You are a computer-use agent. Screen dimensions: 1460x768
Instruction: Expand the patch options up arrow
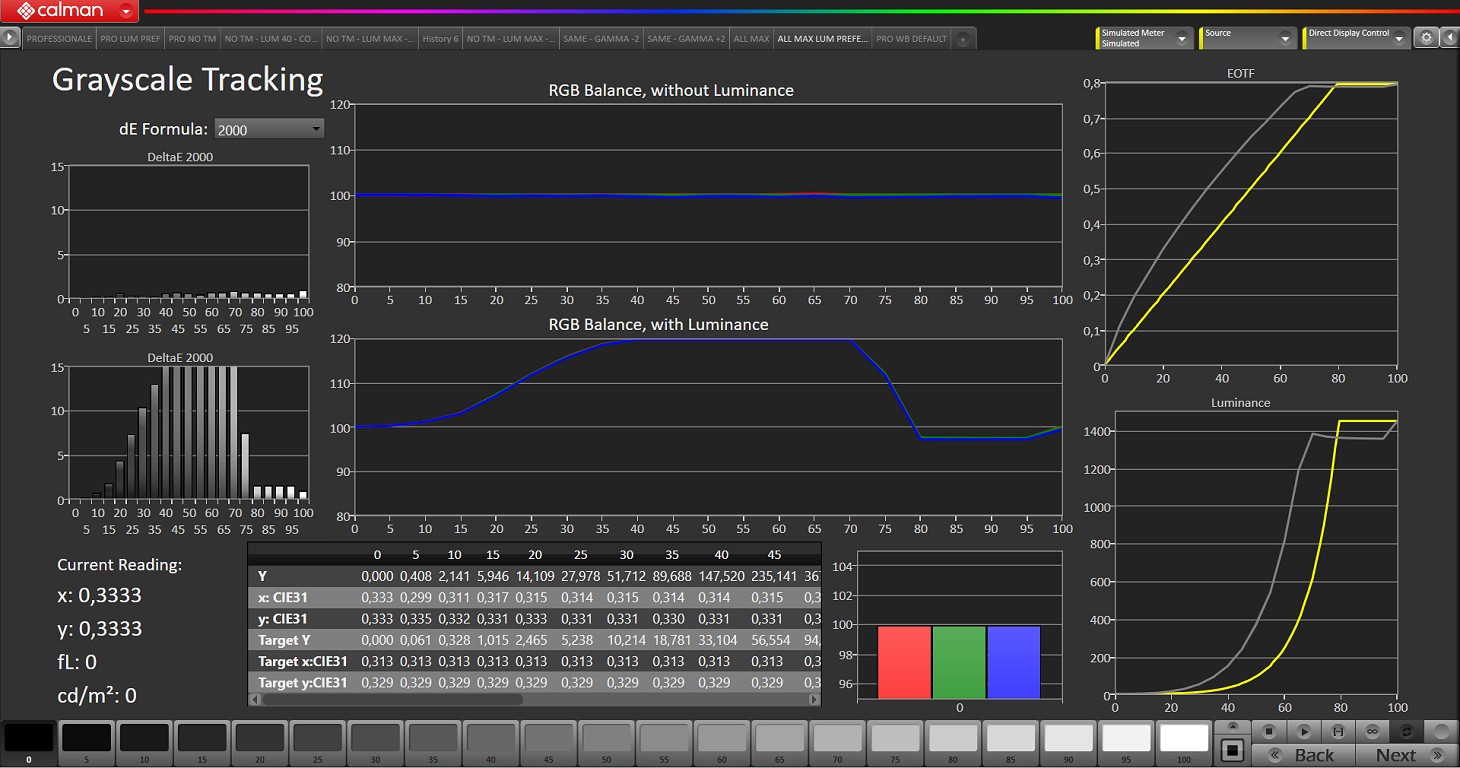tap(1232, 727)
